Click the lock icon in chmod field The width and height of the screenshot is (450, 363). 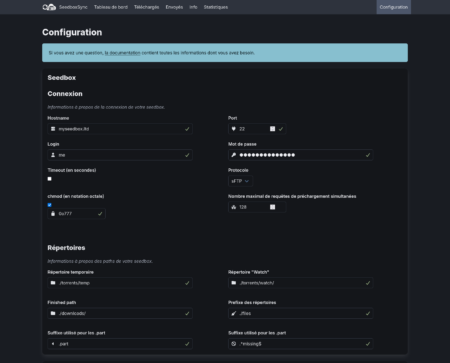[53, 214]
